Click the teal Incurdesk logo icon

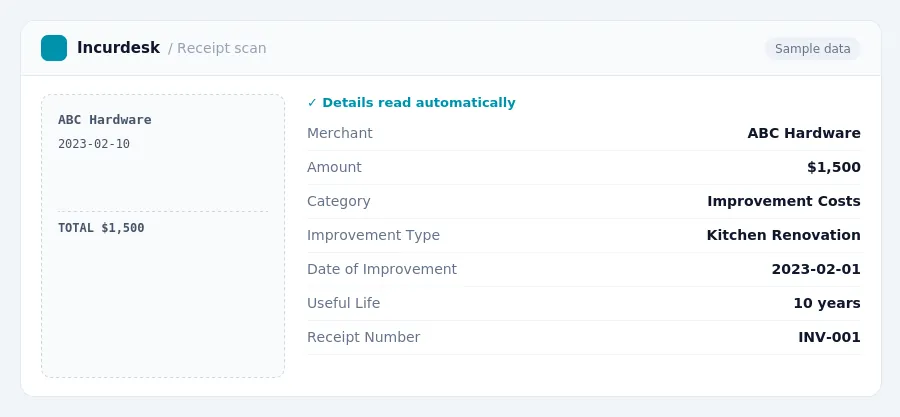click(54, 48)
